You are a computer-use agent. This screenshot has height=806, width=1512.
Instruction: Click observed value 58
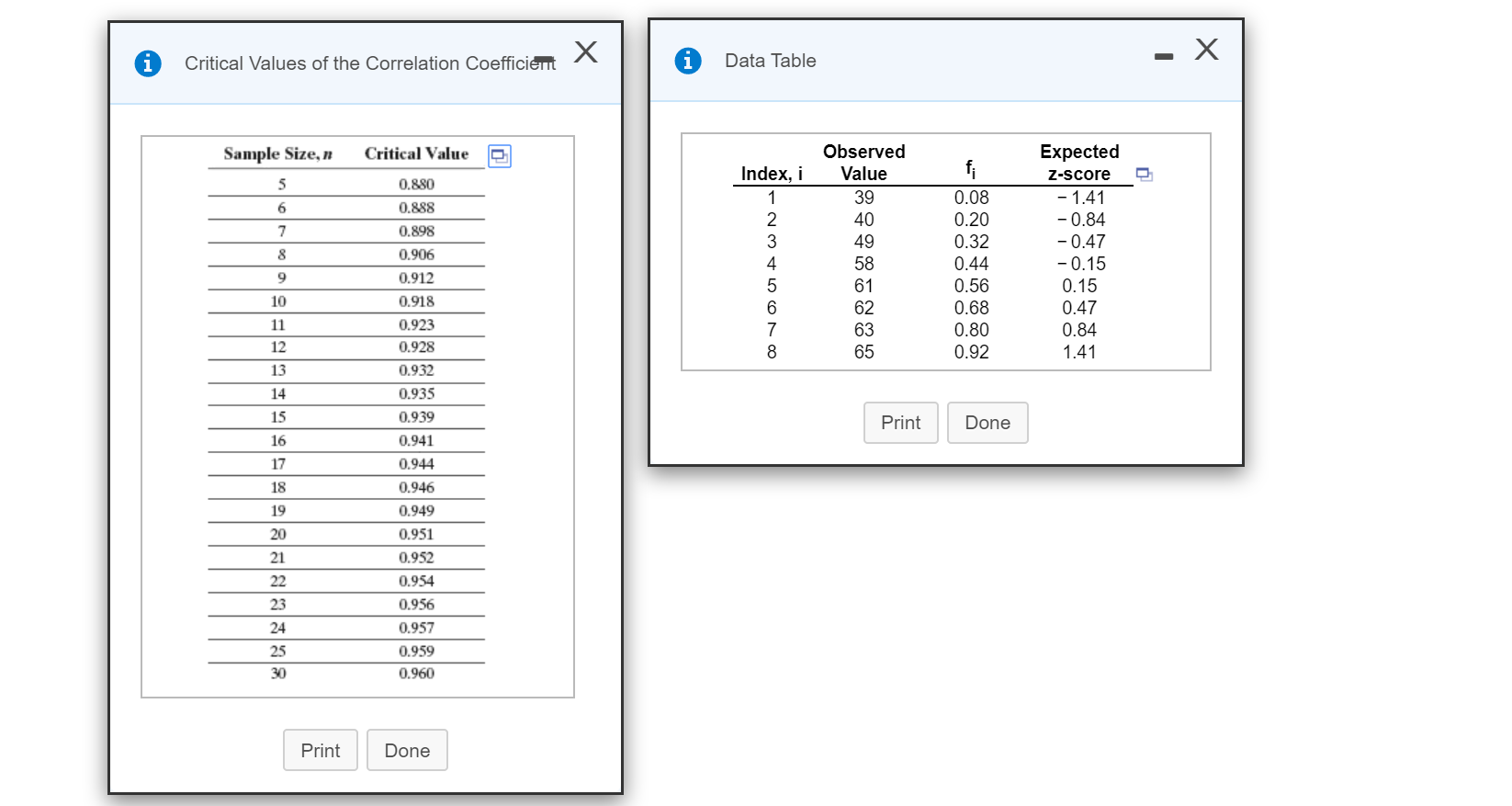pyautogui.click(x=864, y=264)
